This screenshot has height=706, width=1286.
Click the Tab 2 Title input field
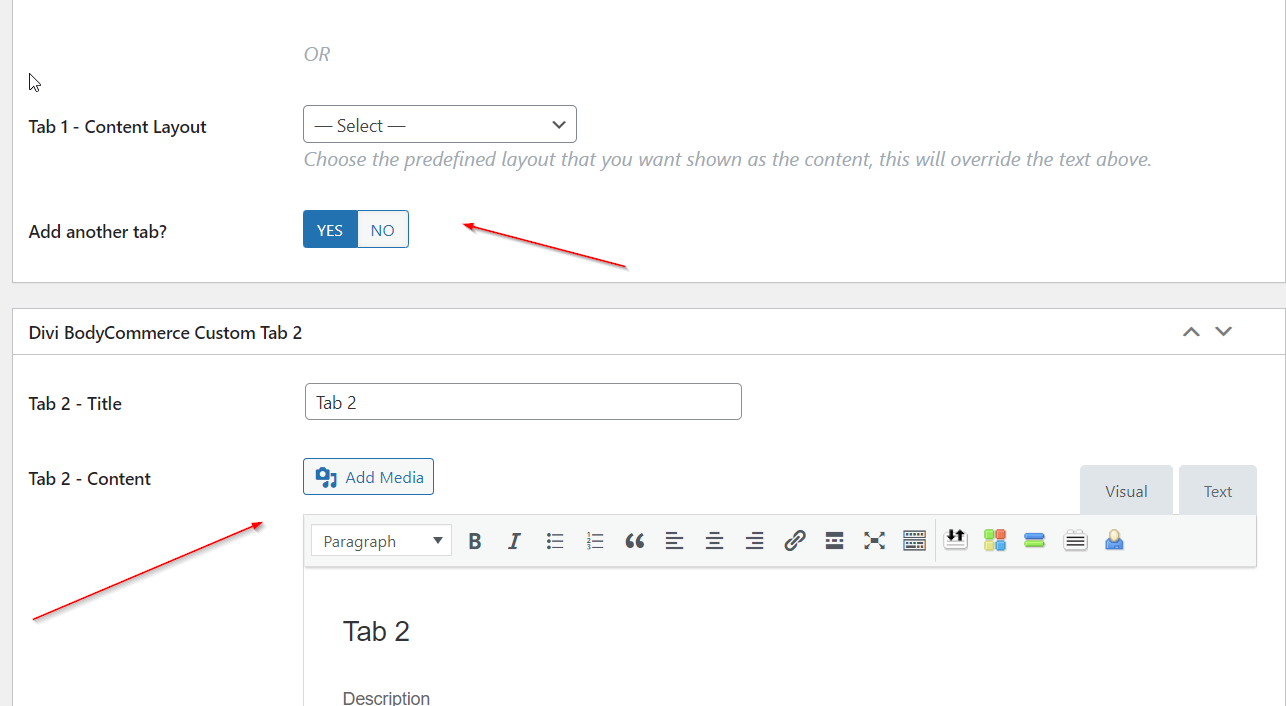point(523,402)
